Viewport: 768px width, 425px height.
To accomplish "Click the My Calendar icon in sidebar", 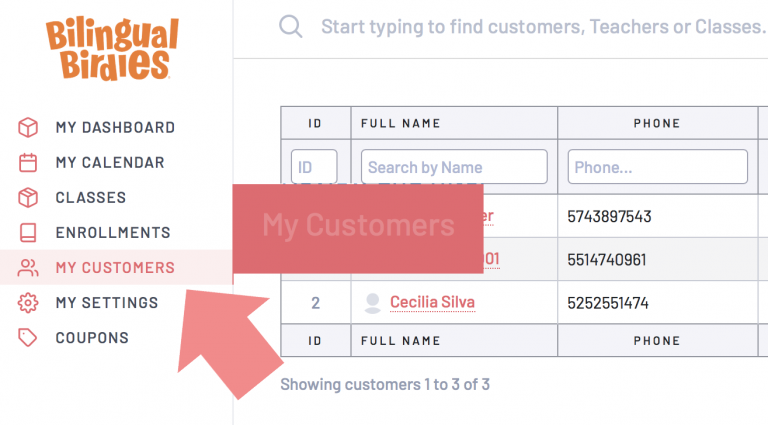I will (x=28, y=163).
